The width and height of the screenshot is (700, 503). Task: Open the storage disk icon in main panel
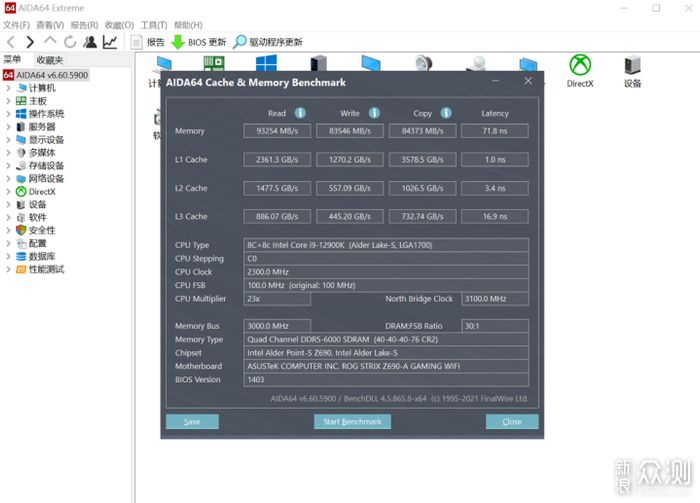[476, 63]
